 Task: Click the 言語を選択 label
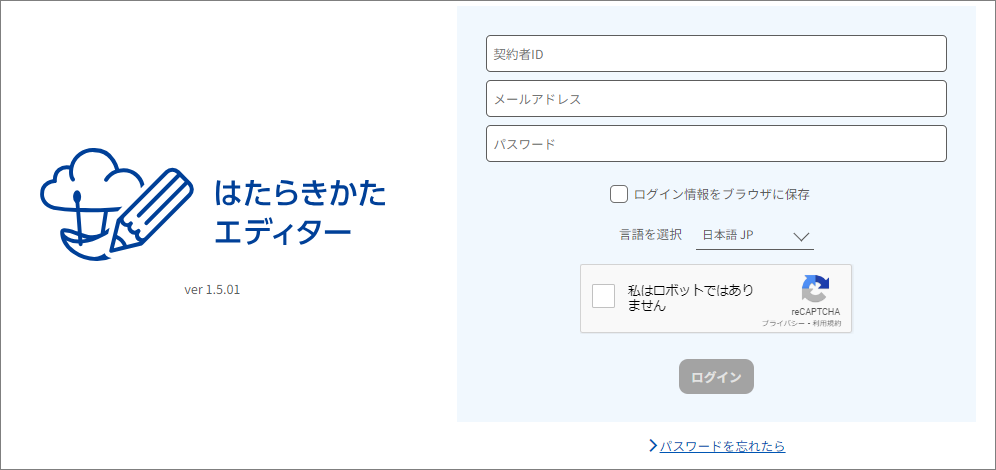650,235
